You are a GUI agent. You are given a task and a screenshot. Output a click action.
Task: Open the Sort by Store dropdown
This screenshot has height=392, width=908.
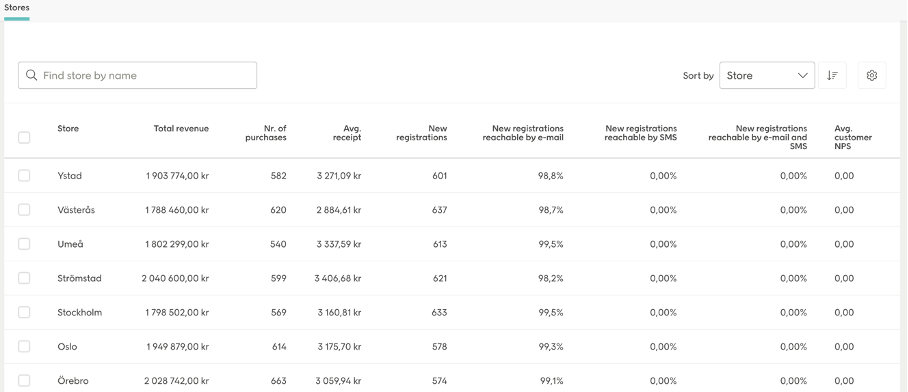pyautogui.click(x=767, y=75)
